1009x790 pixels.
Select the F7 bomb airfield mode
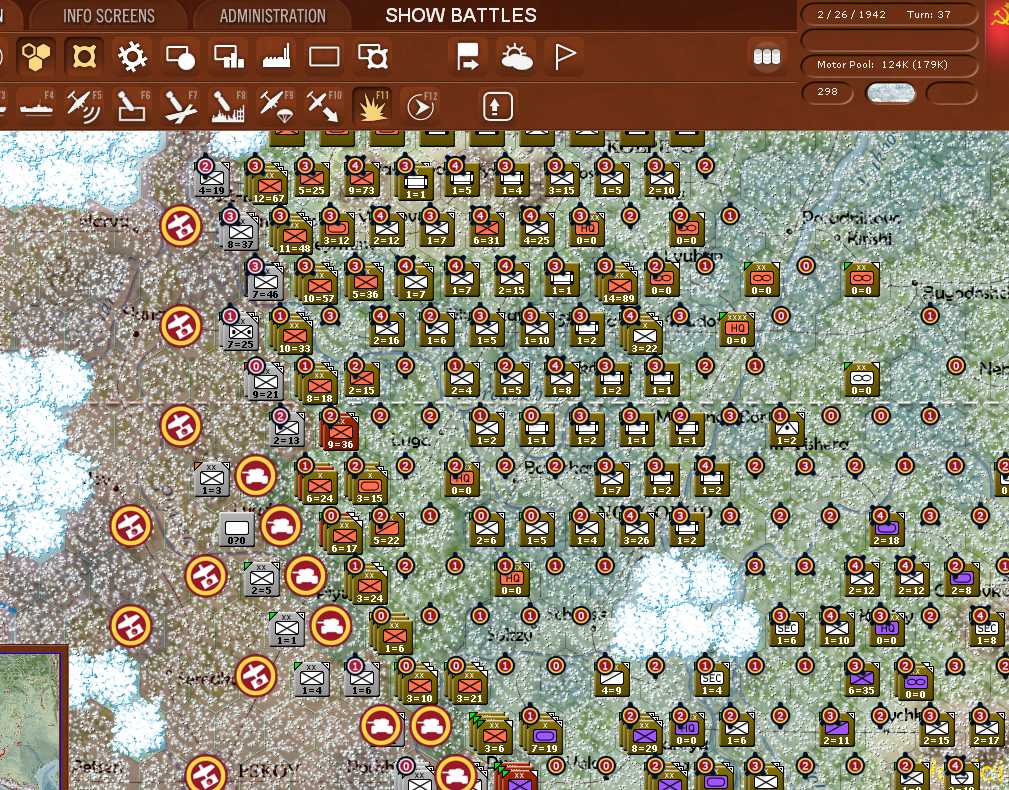181,106
